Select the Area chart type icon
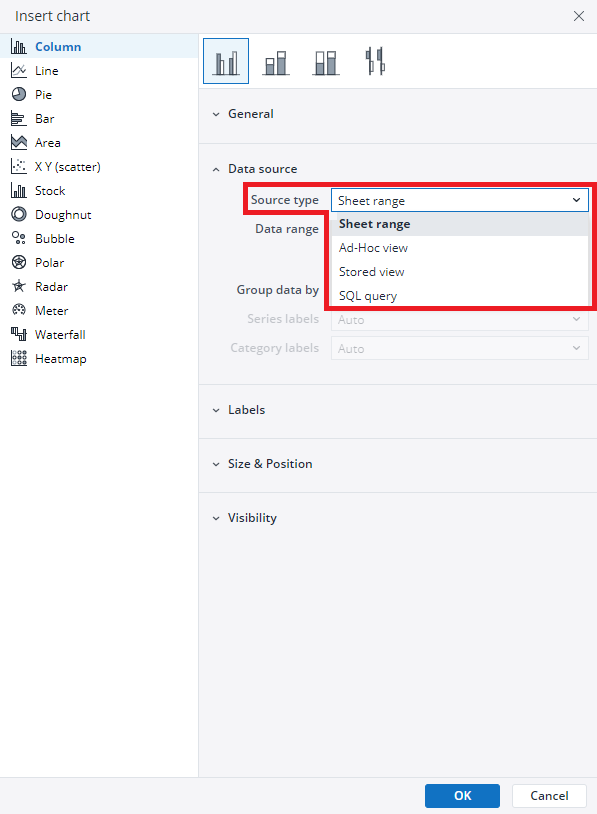The width and height of the screenshot is (597, 814). (x=19, y=142)
